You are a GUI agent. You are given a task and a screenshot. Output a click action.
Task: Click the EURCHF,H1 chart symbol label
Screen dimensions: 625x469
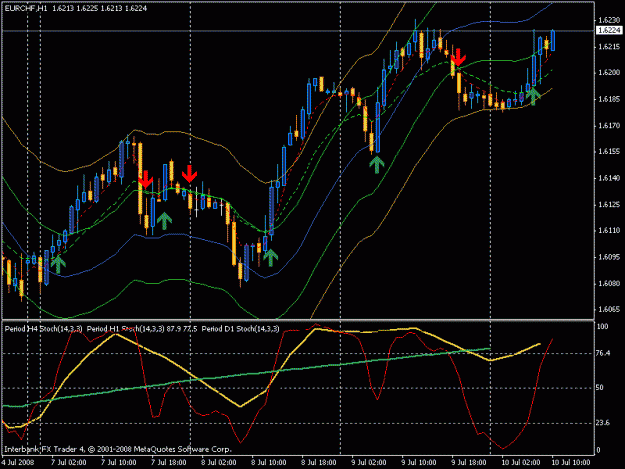pyautogui.click(x=26, y=8)
